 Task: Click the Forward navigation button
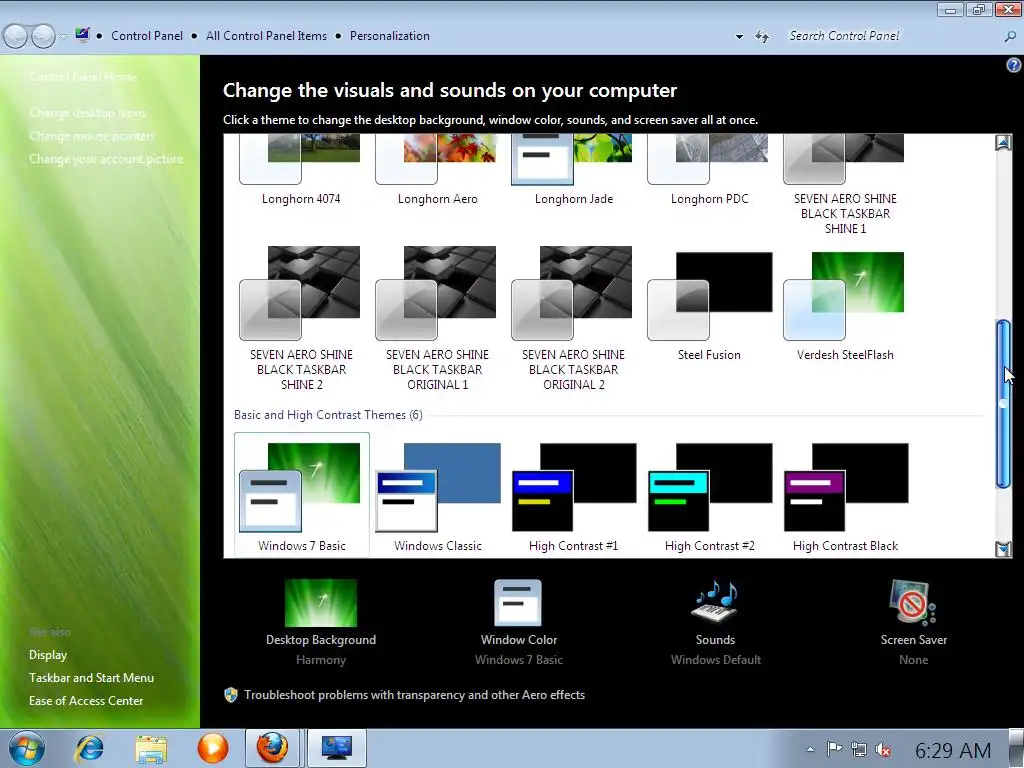(x=43, y=36)
